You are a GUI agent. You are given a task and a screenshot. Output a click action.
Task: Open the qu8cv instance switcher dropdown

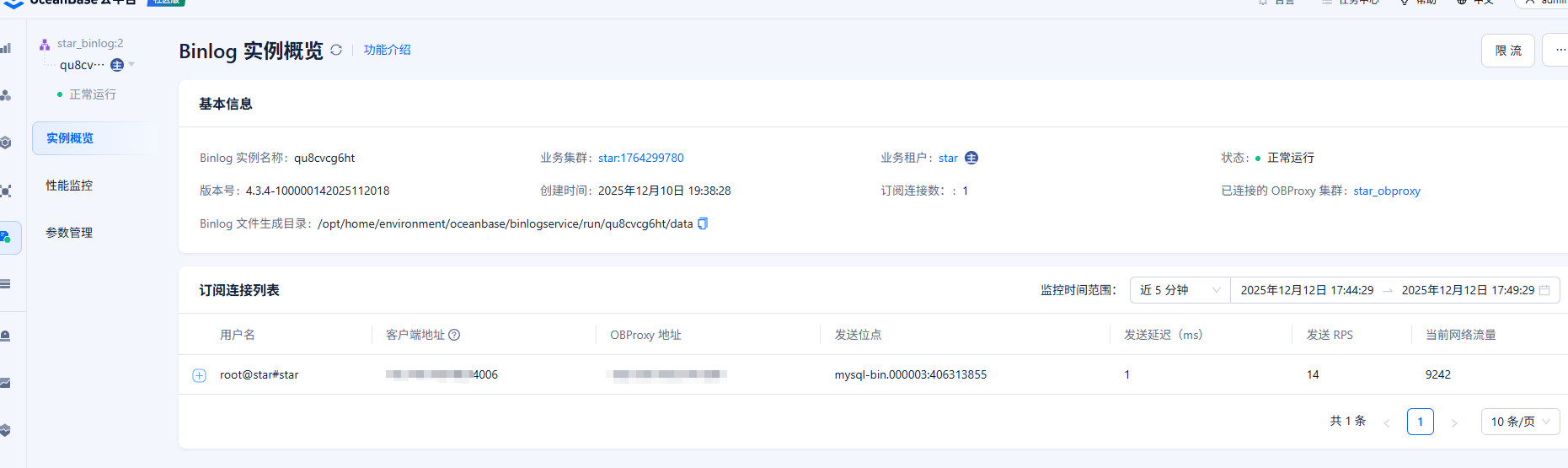(x=131, y=65)
